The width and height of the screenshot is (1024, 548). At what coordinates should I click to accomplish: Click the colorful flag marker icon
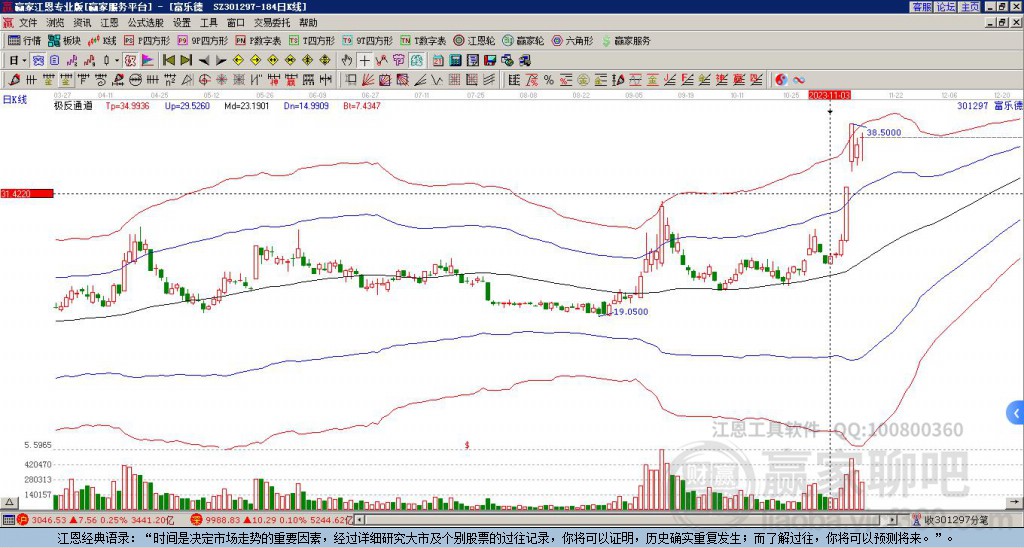[x=148, y=61]
